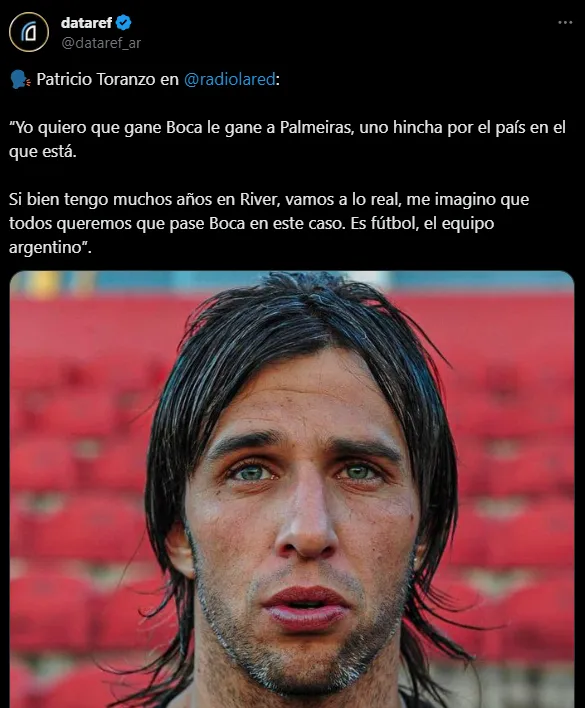Click the phrase 'Es fútbol, el equipo'
The width and height of the screenshot is (585, 708).
[422, 224]
